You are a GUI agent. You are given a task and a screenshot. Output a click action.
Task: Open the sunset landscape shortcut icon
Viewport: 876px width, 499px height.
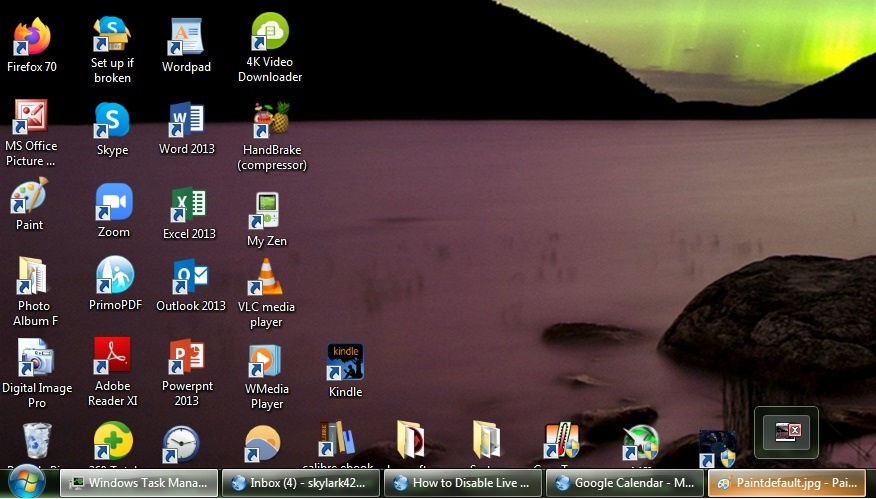262,444
